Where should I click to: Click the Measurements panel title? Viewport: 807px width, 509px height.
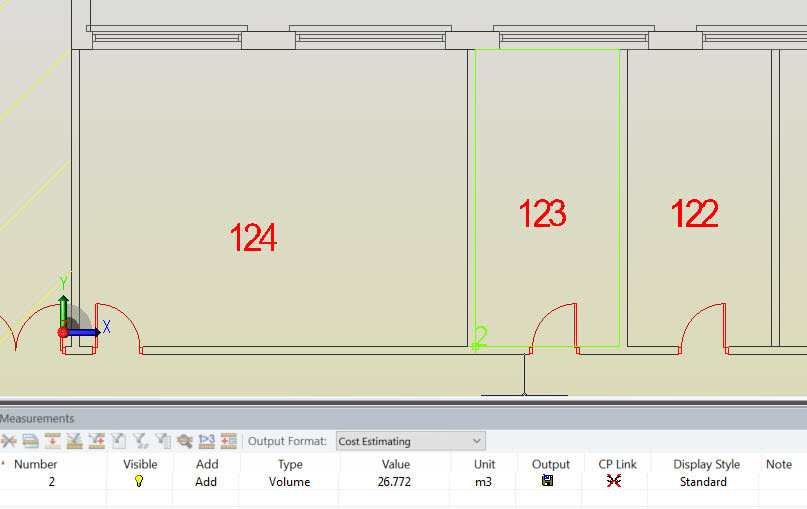coord(37,418)
